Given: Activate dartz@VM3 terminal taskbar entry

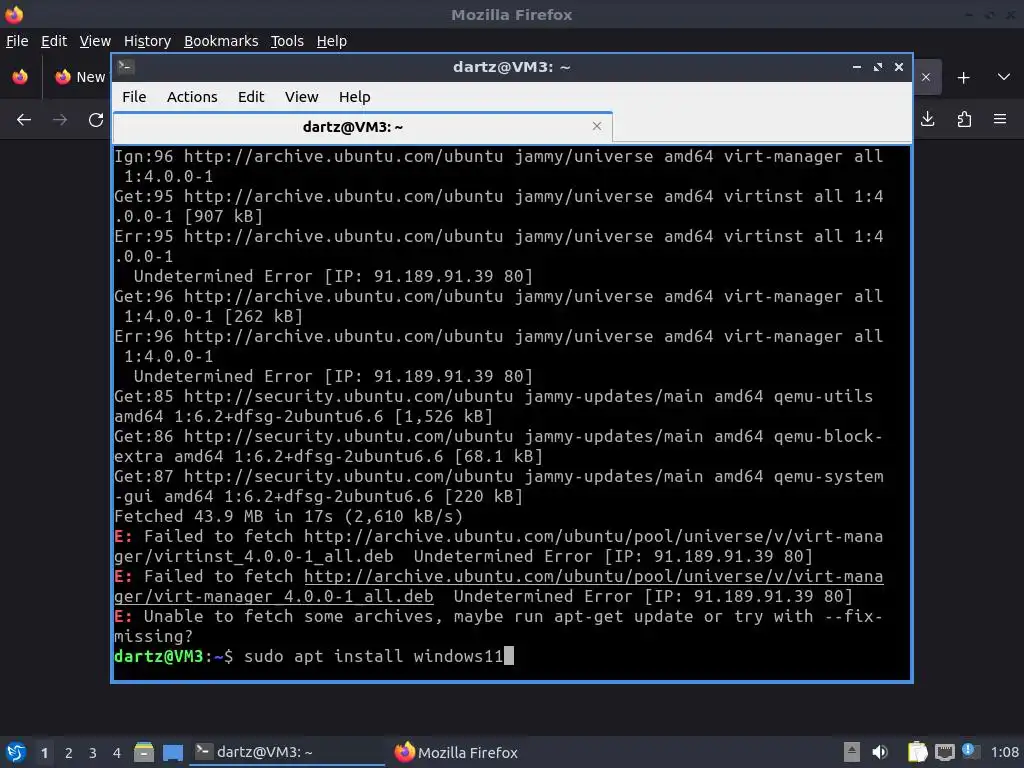Looking at the screenshot, I should tap(287, 752).
